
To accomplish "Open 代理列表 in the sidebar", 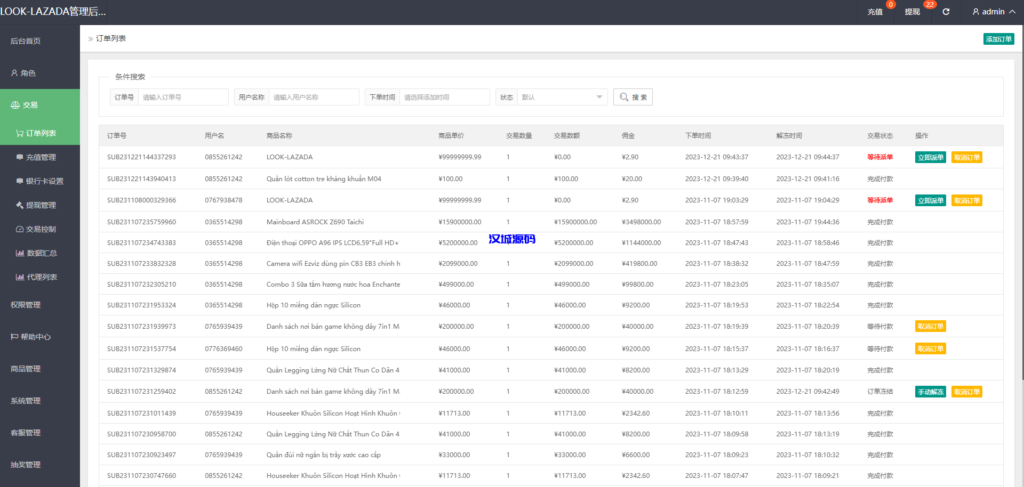I will (41, 276).
